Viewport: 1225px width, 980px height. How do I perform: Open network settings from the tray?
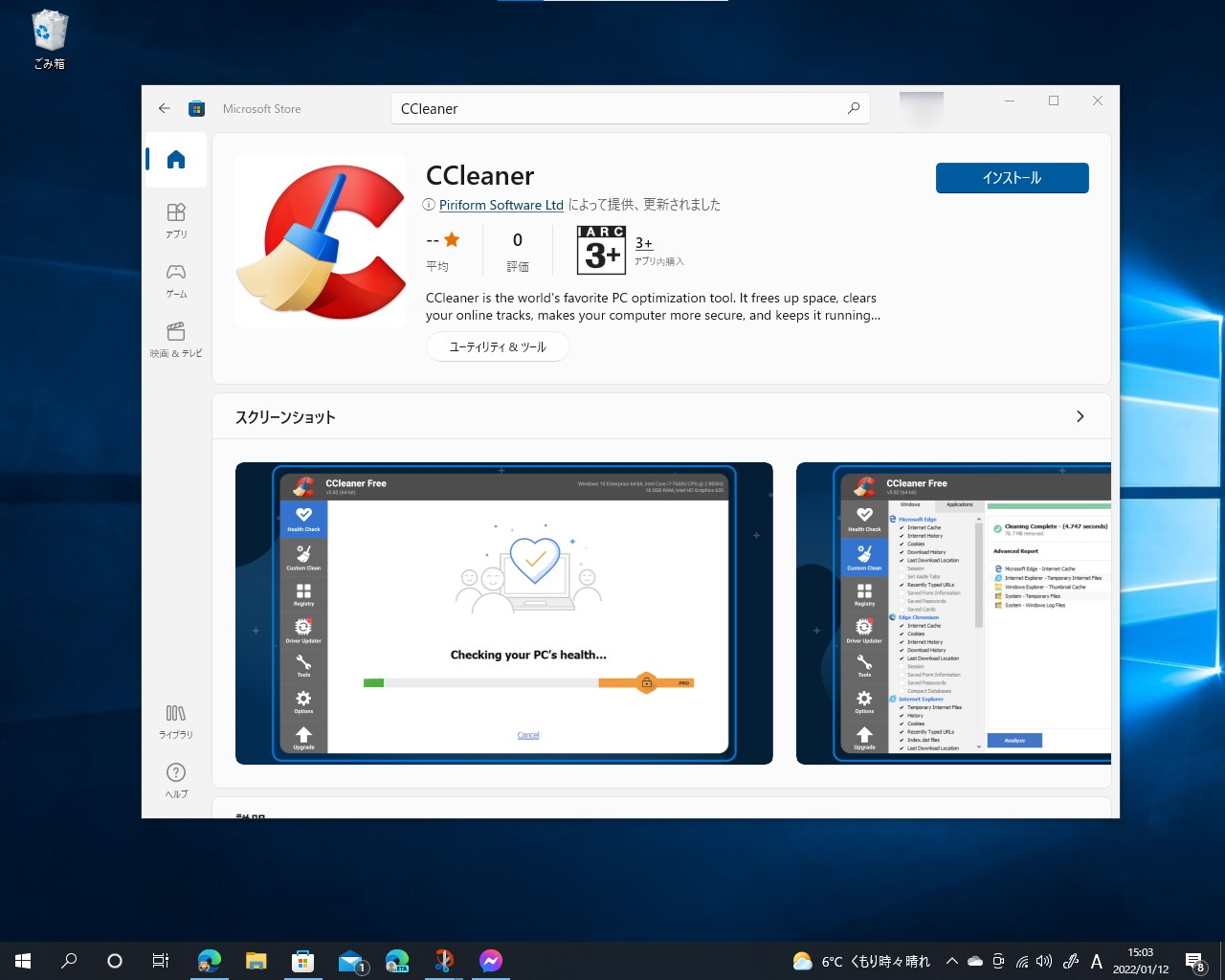pos(1022,961)
